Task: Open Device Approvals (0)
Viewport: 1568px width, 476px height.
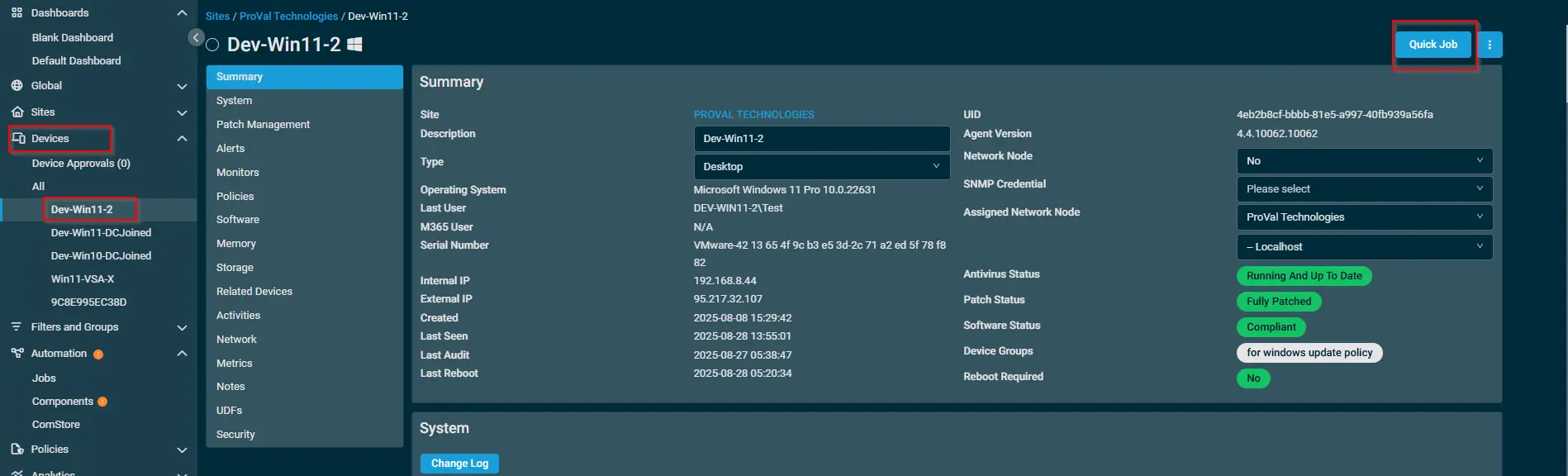Action: 81,164
